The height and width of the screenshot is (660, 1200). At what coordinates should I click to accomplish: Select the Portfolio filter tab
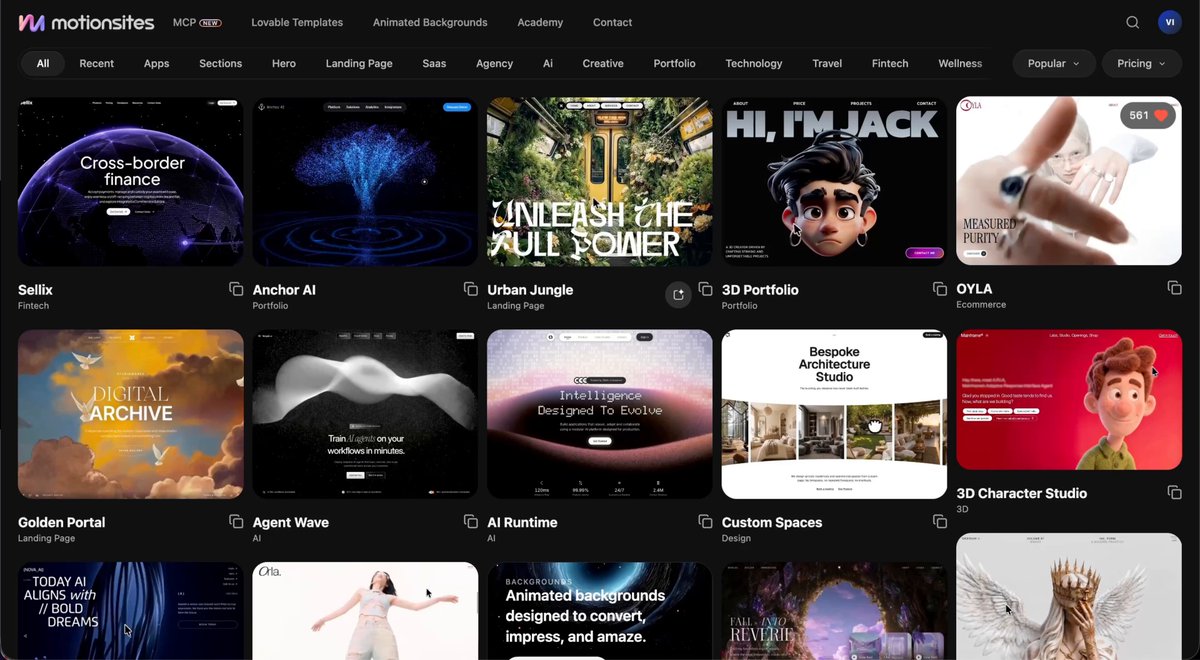(675, 63)
